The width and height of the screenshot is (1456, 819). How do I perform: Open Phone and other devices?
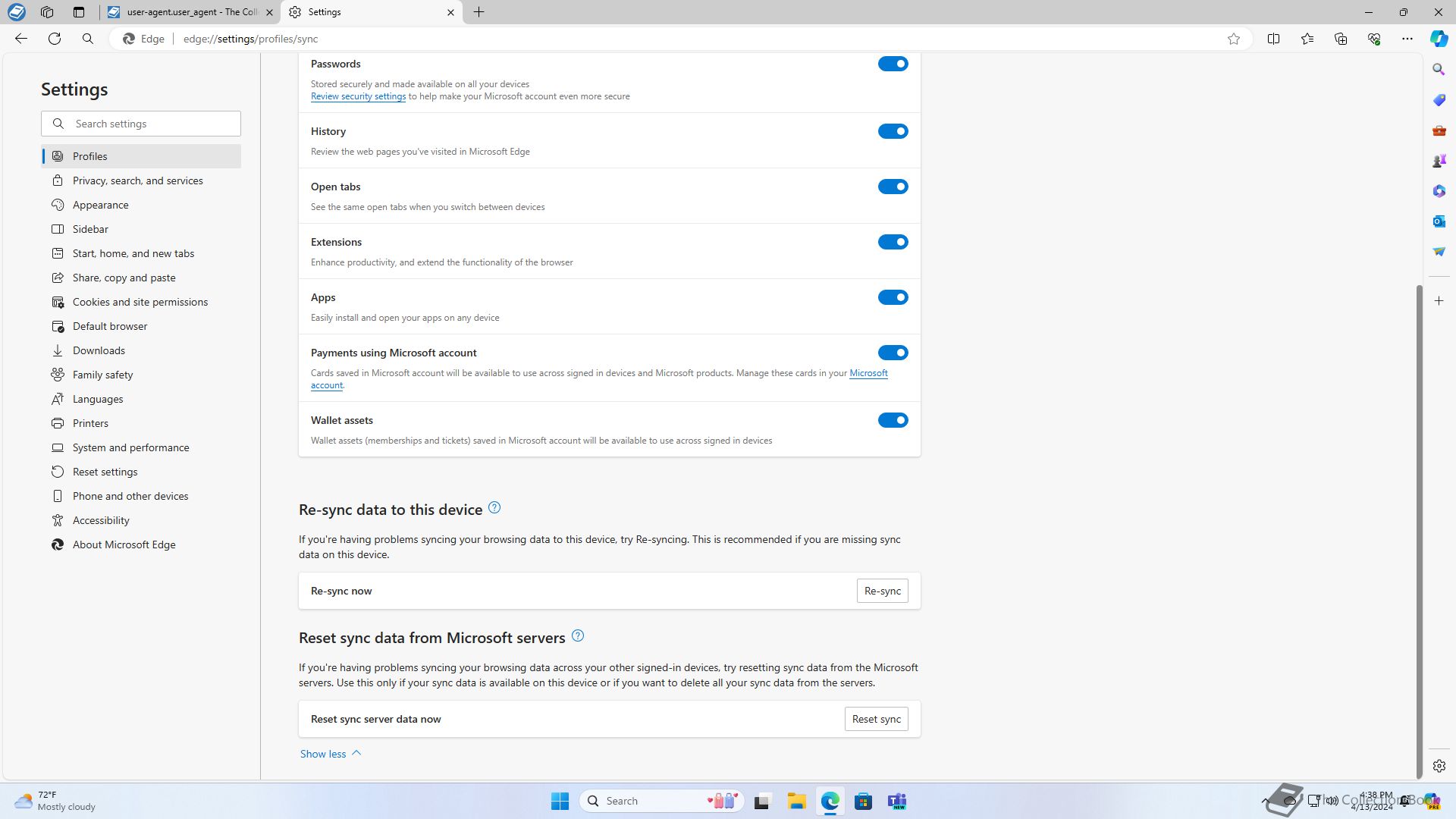click(141, 497)
